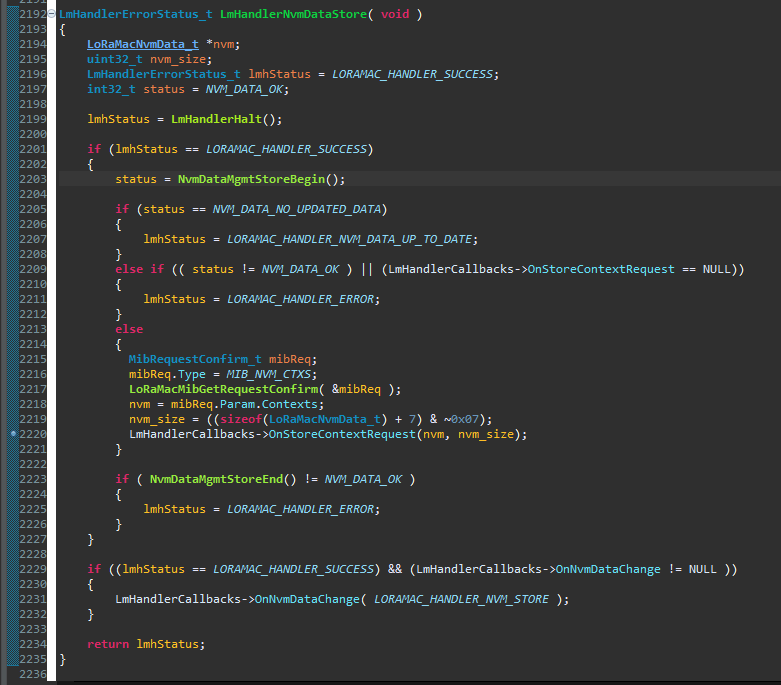Click the marker dot beside line 2220

coord(13,434)
